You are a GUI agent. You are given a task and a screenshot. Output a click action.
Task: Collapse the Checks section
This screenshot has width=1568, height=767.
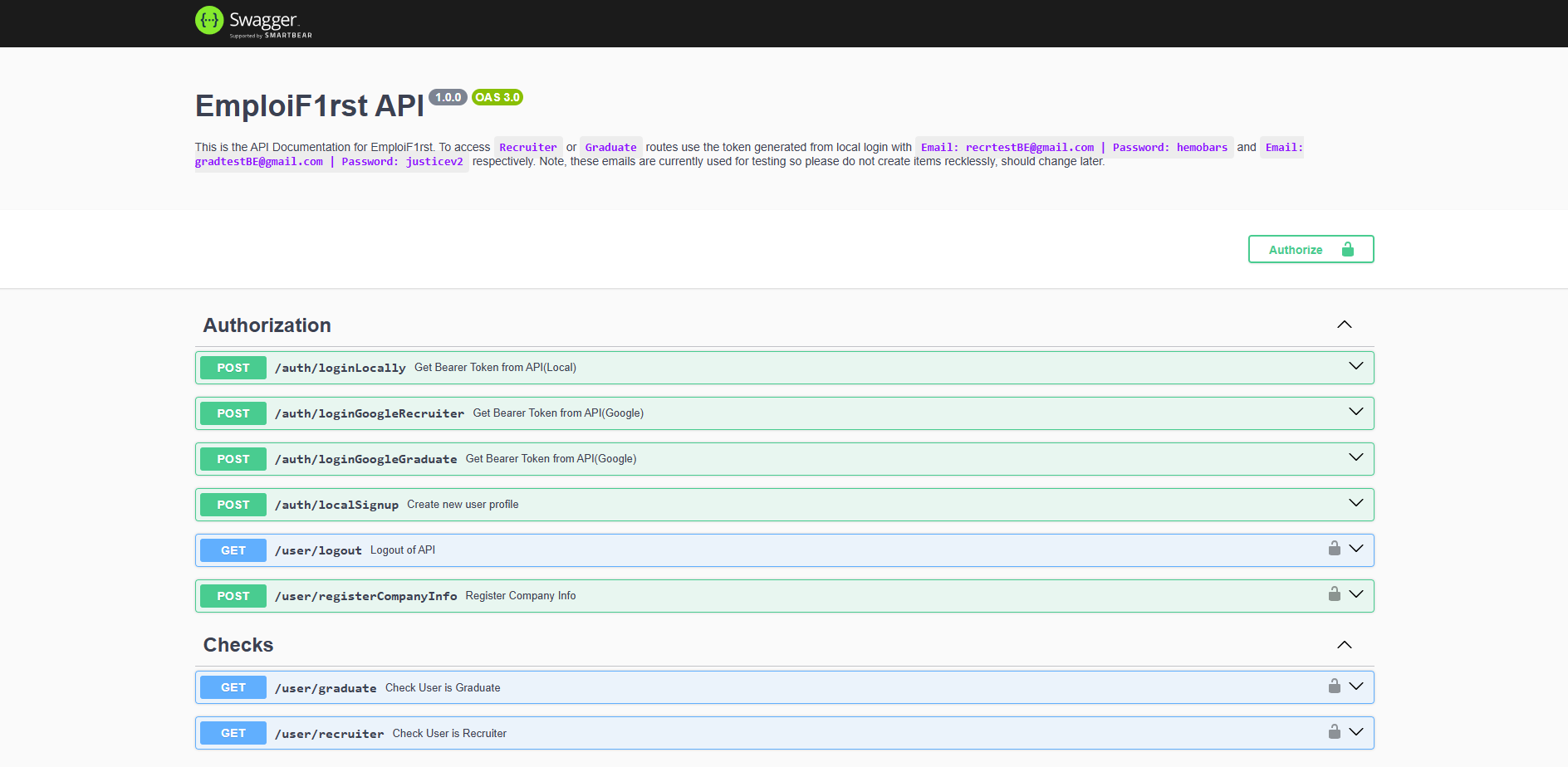(x=1344, y=645)
